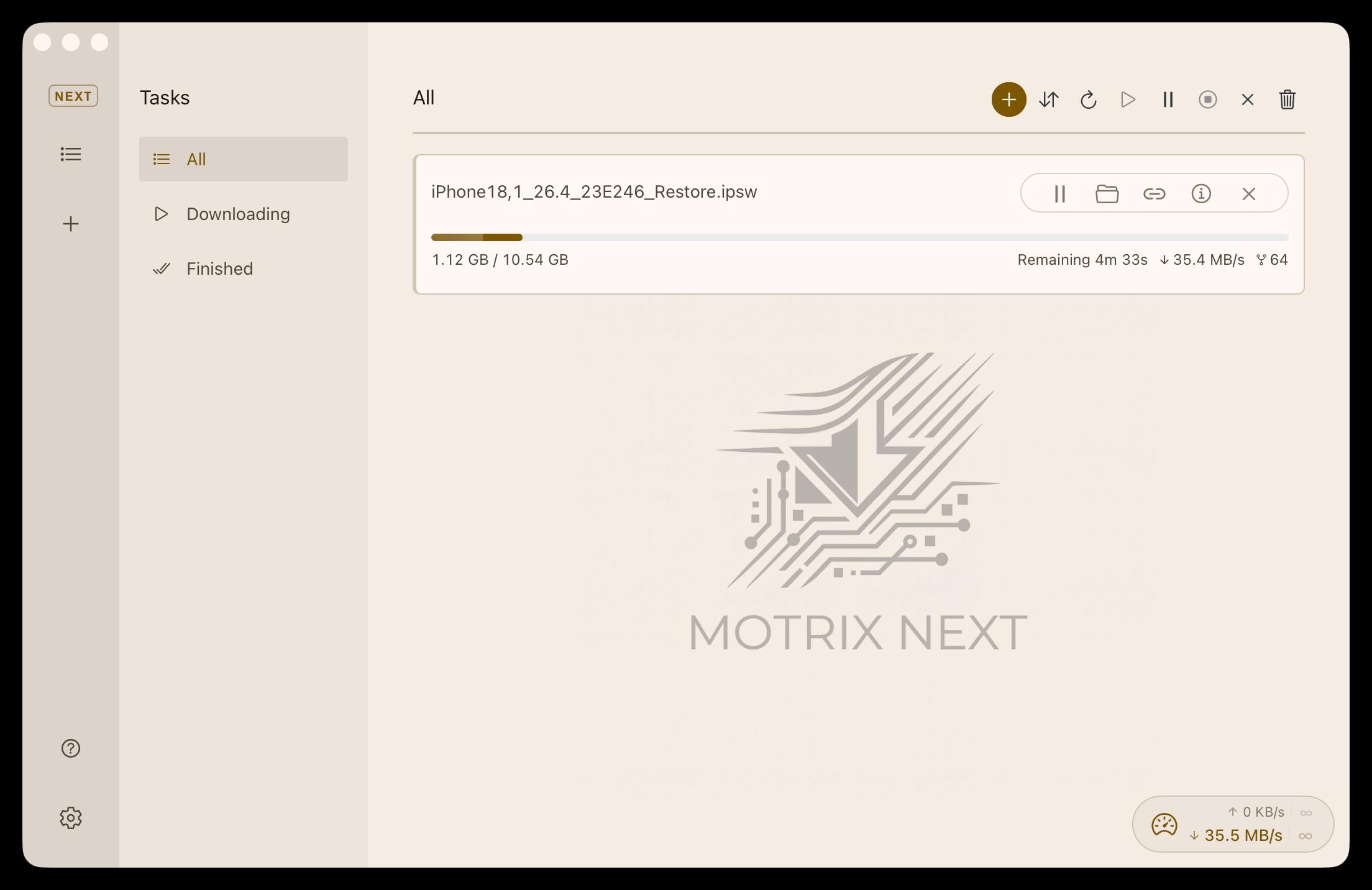Refresh the task list
Image resolution: width=1372 pixels, height=890 pixels.
[x=1088, y=99]
